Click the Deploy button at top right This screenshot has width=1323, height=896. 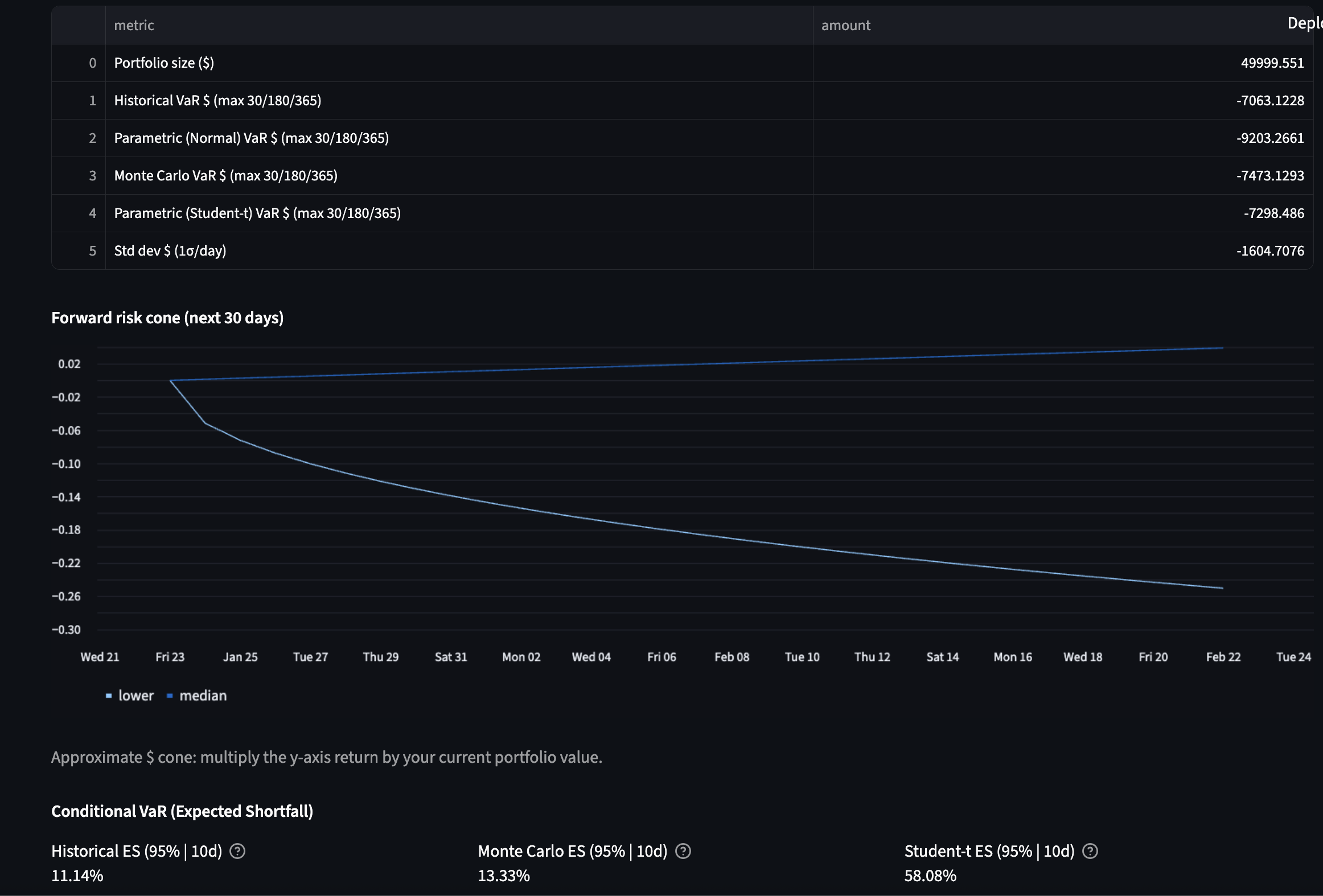click(x=1304, y=23)
